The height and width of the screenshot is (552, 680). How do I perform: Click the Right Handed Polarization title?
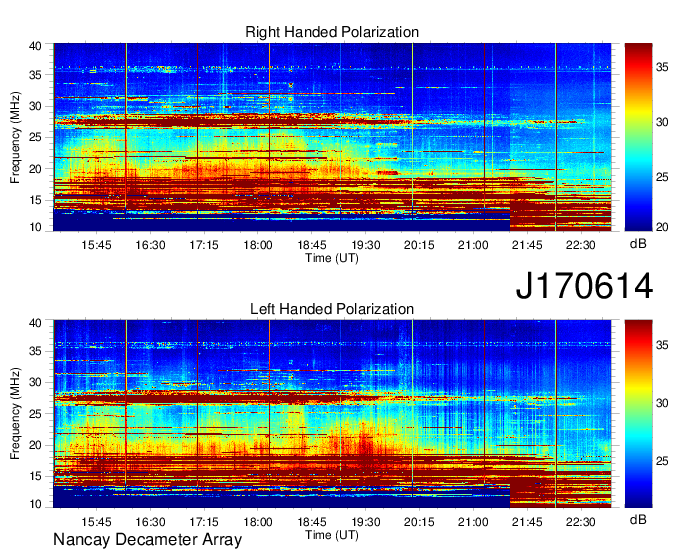(332, 32)
